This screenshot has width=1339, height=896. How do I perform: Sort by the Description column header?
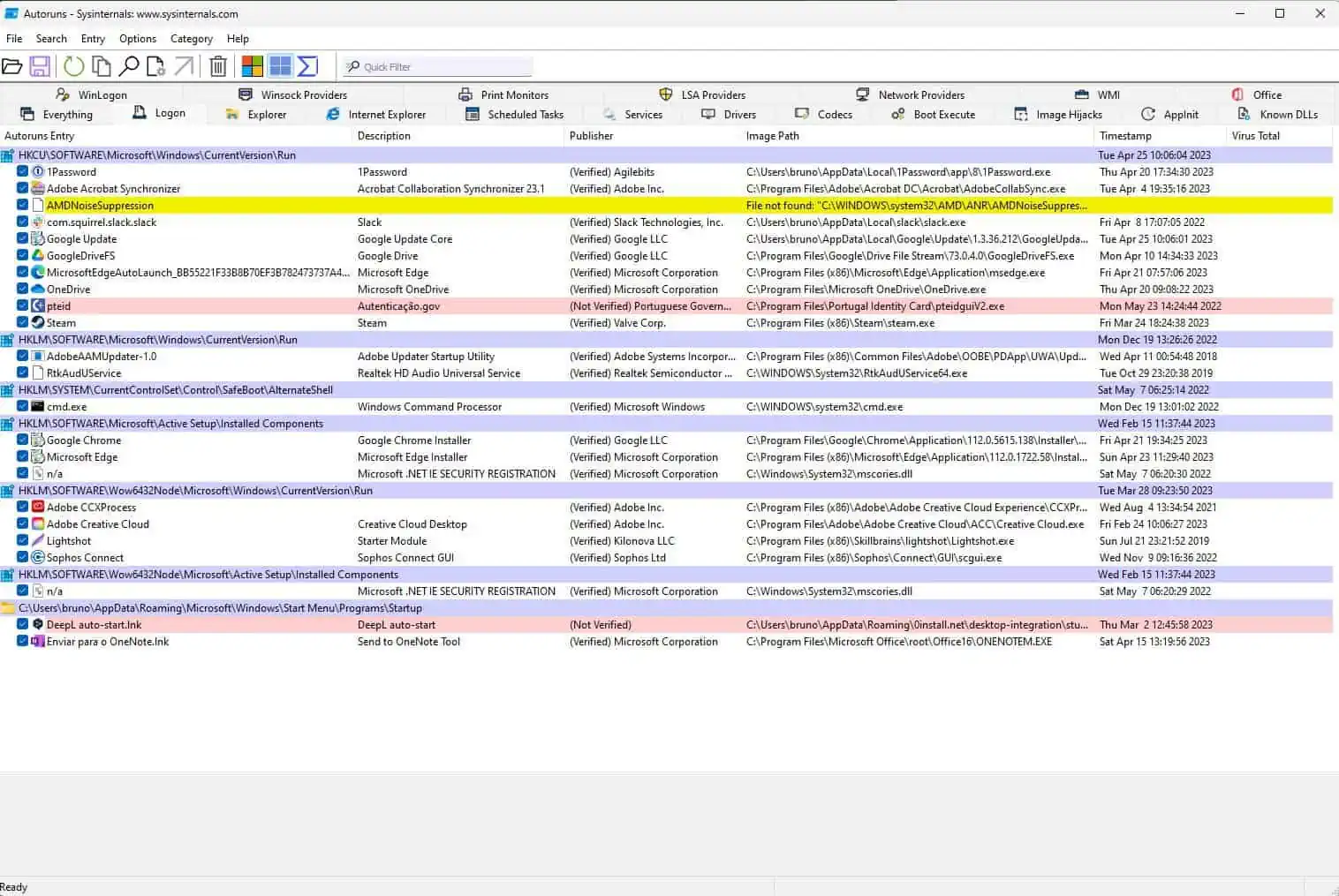coord(458,136)
